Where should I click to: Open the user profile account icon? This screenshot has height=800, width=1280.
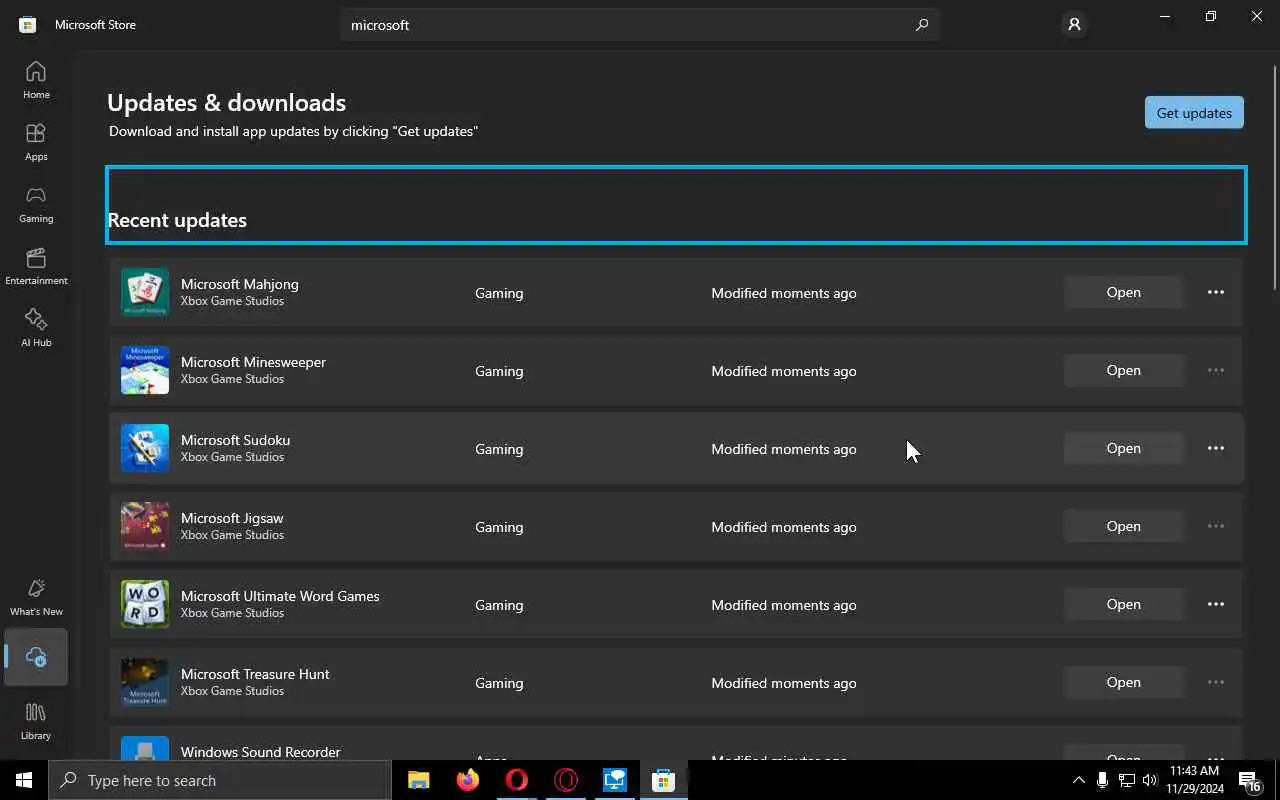1074,24
